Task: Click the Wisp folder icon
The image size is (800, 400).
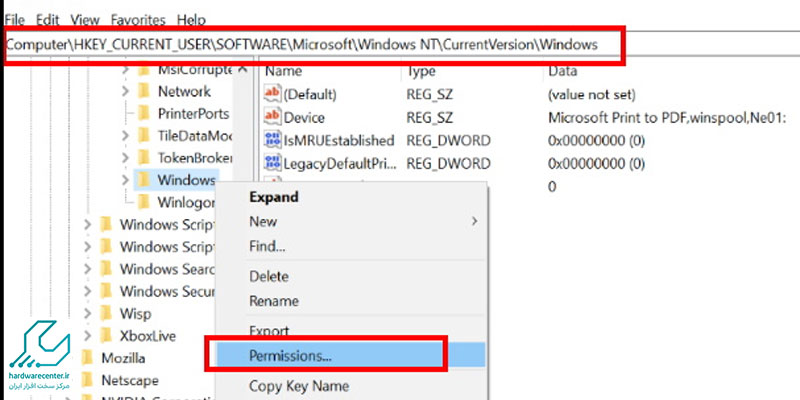Action: pyautogui.click(x=106, y=313)
